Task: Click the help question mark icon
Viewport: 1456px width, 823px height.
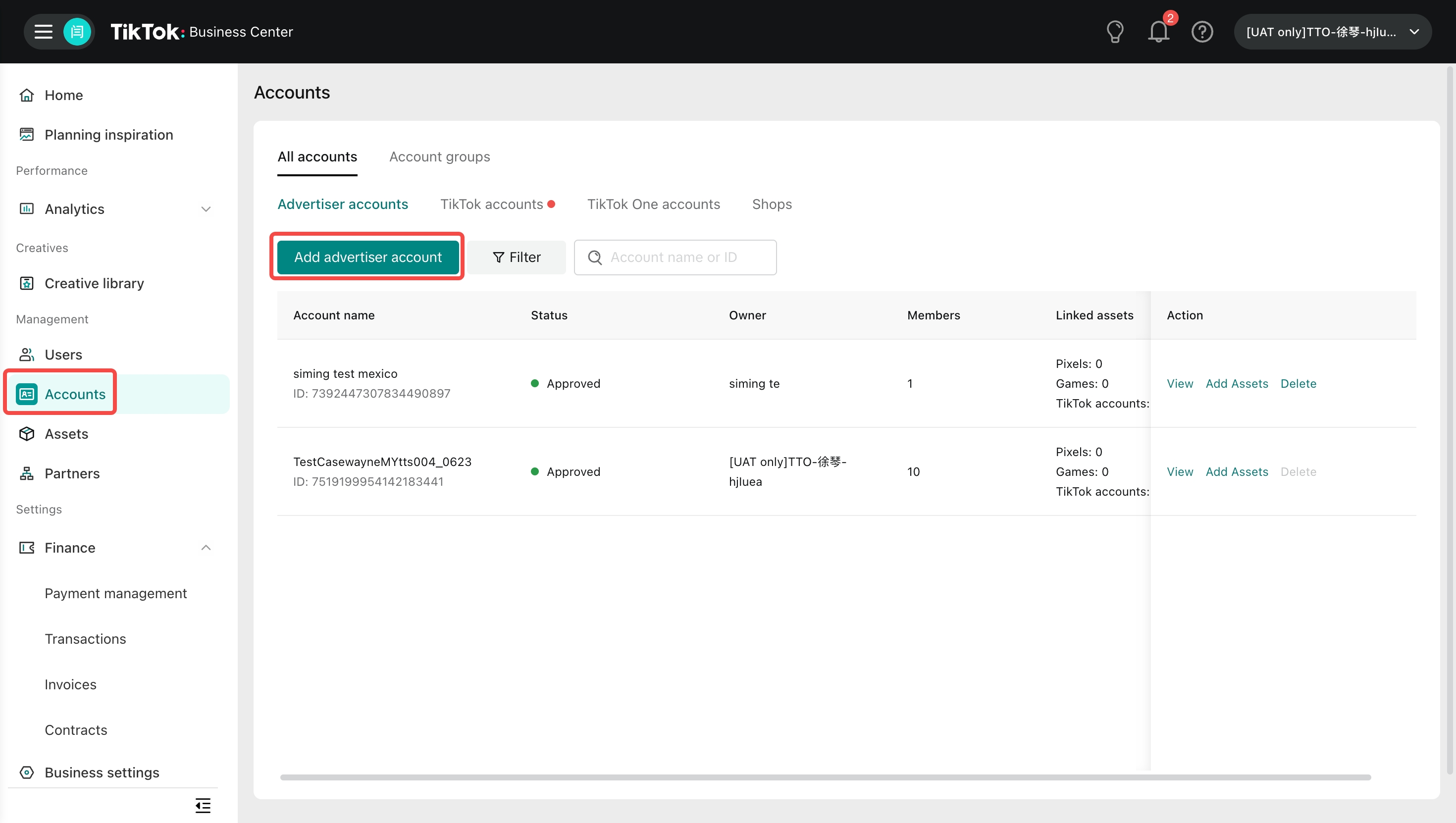Action: [x=1201, y=32]
